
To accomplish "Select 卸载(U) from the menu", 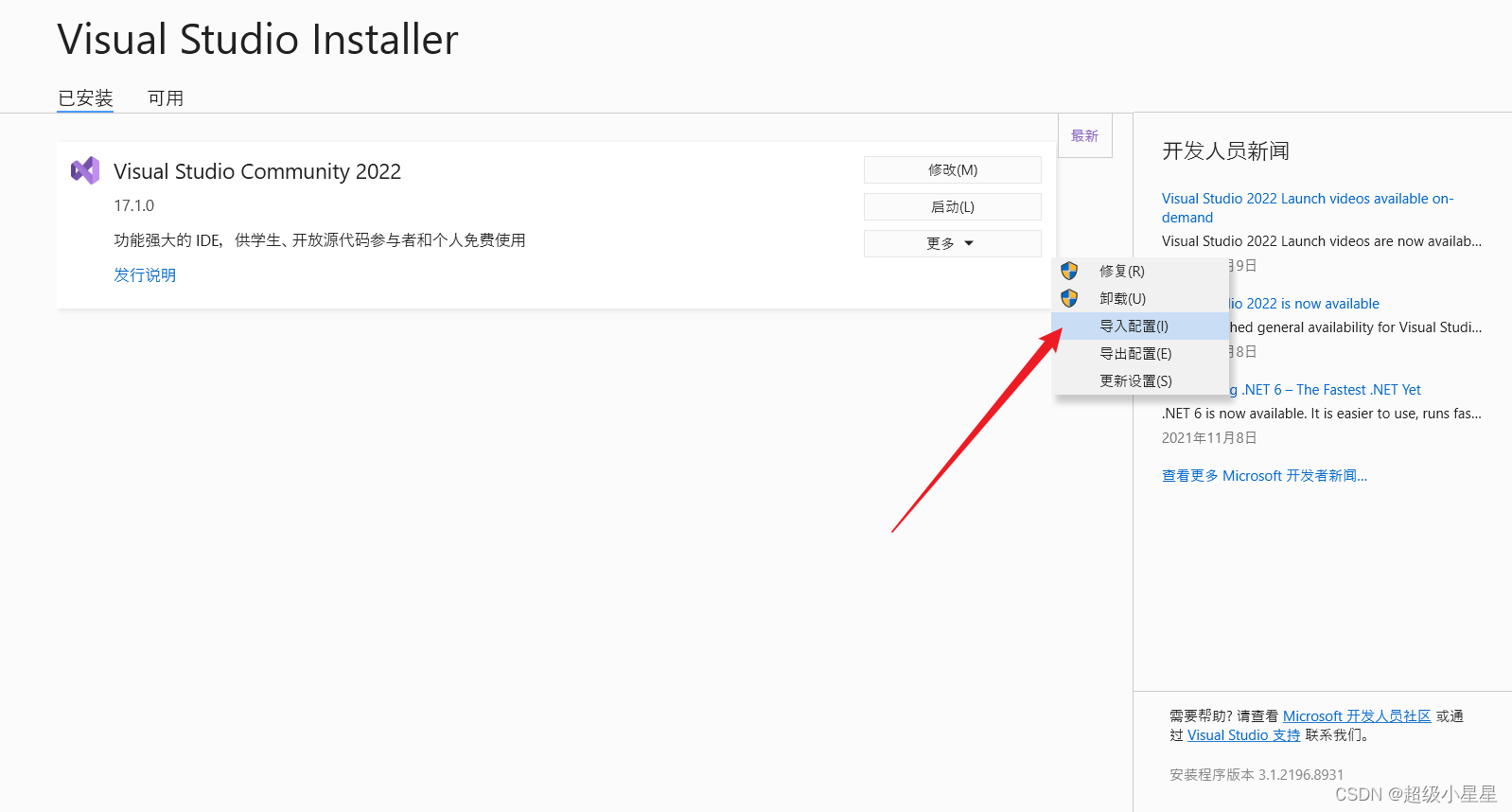I will (1140, 298).
